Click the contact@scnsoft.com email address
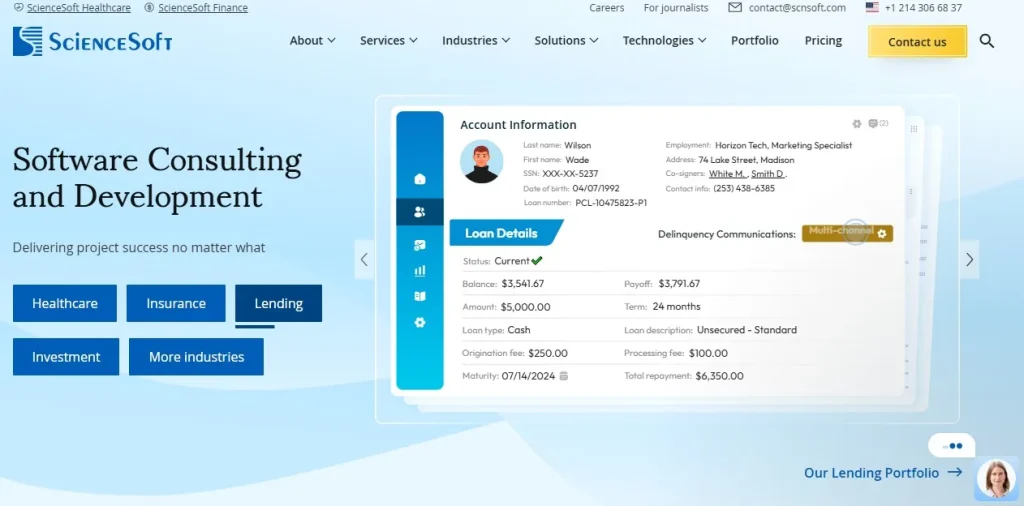This screenshot has height=506, width=1024. click(797, 8)
